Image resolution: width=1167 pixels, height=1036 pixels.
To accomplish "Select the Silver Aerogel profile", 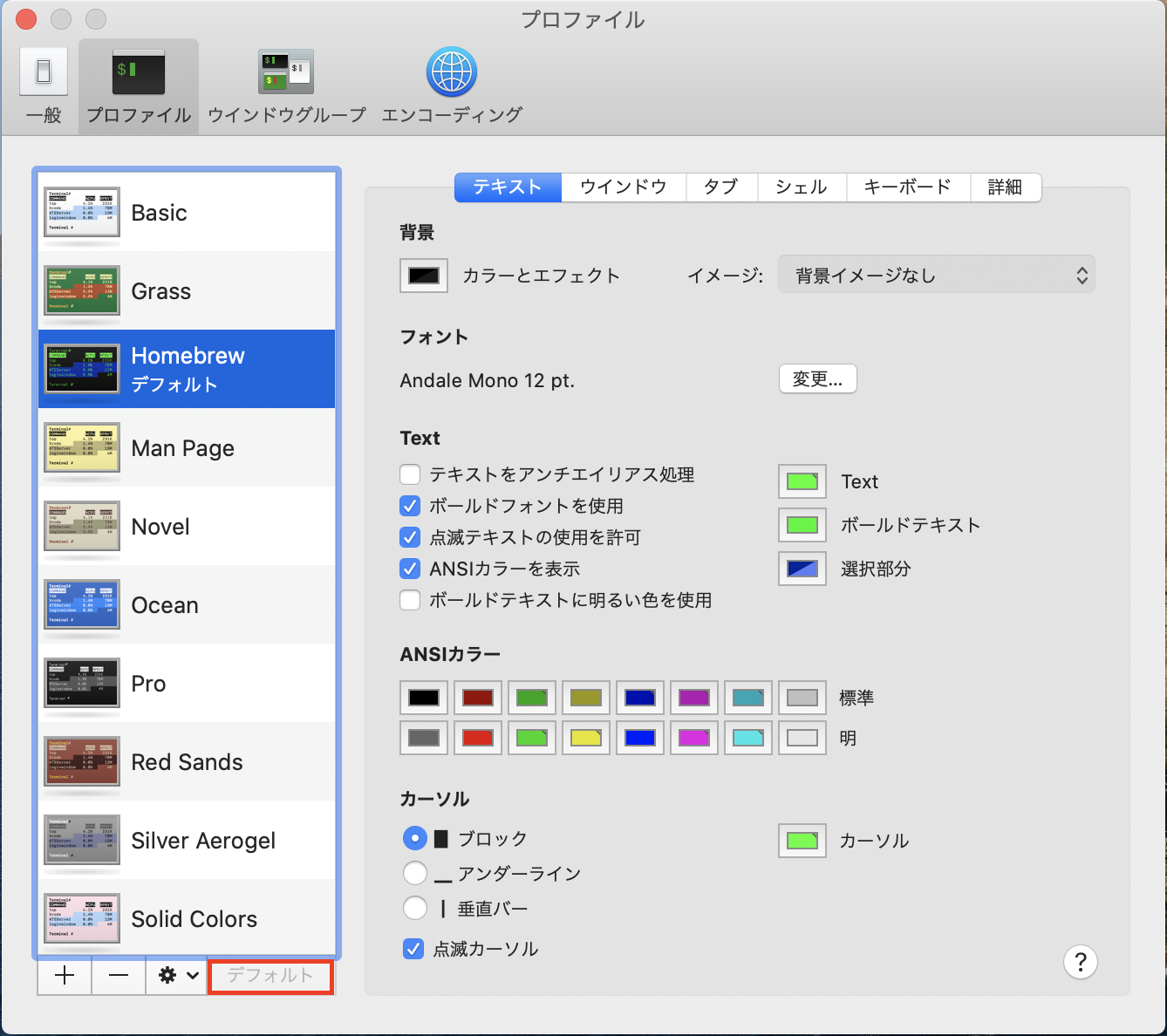I will (187, 840).
